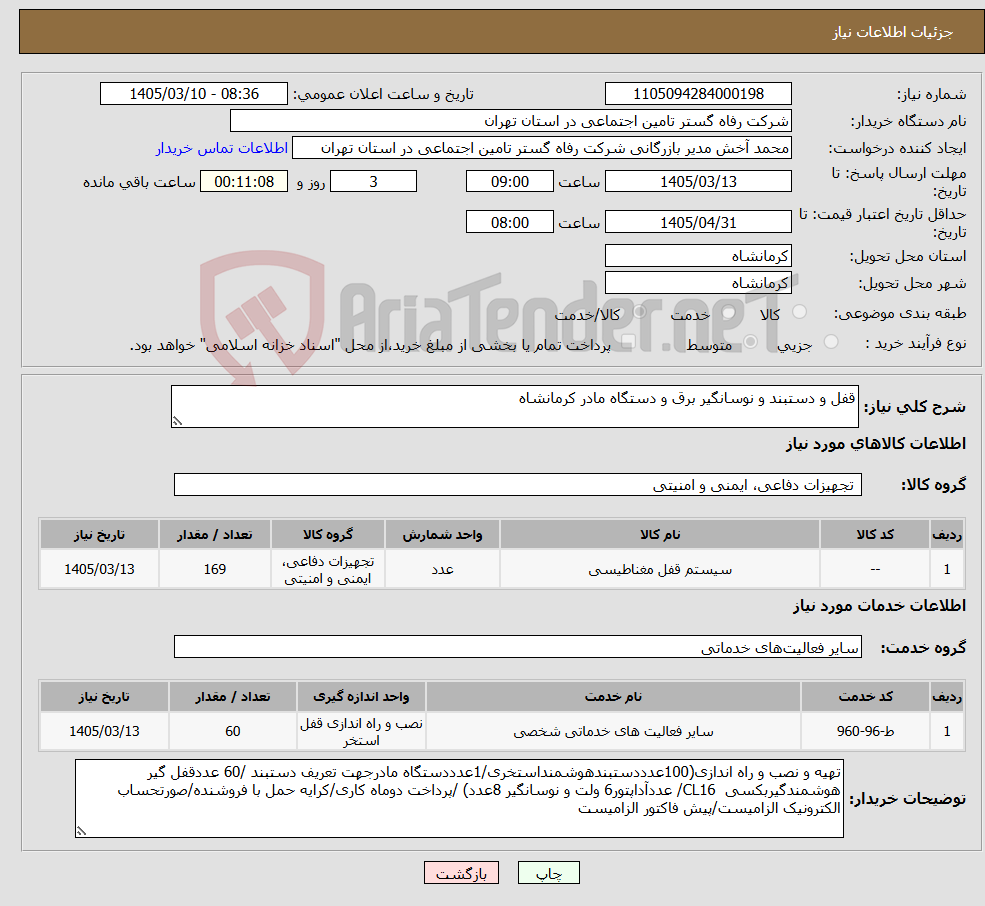Click the need number field 1105094284000198
985x906 pixels.
pos(698,94)
